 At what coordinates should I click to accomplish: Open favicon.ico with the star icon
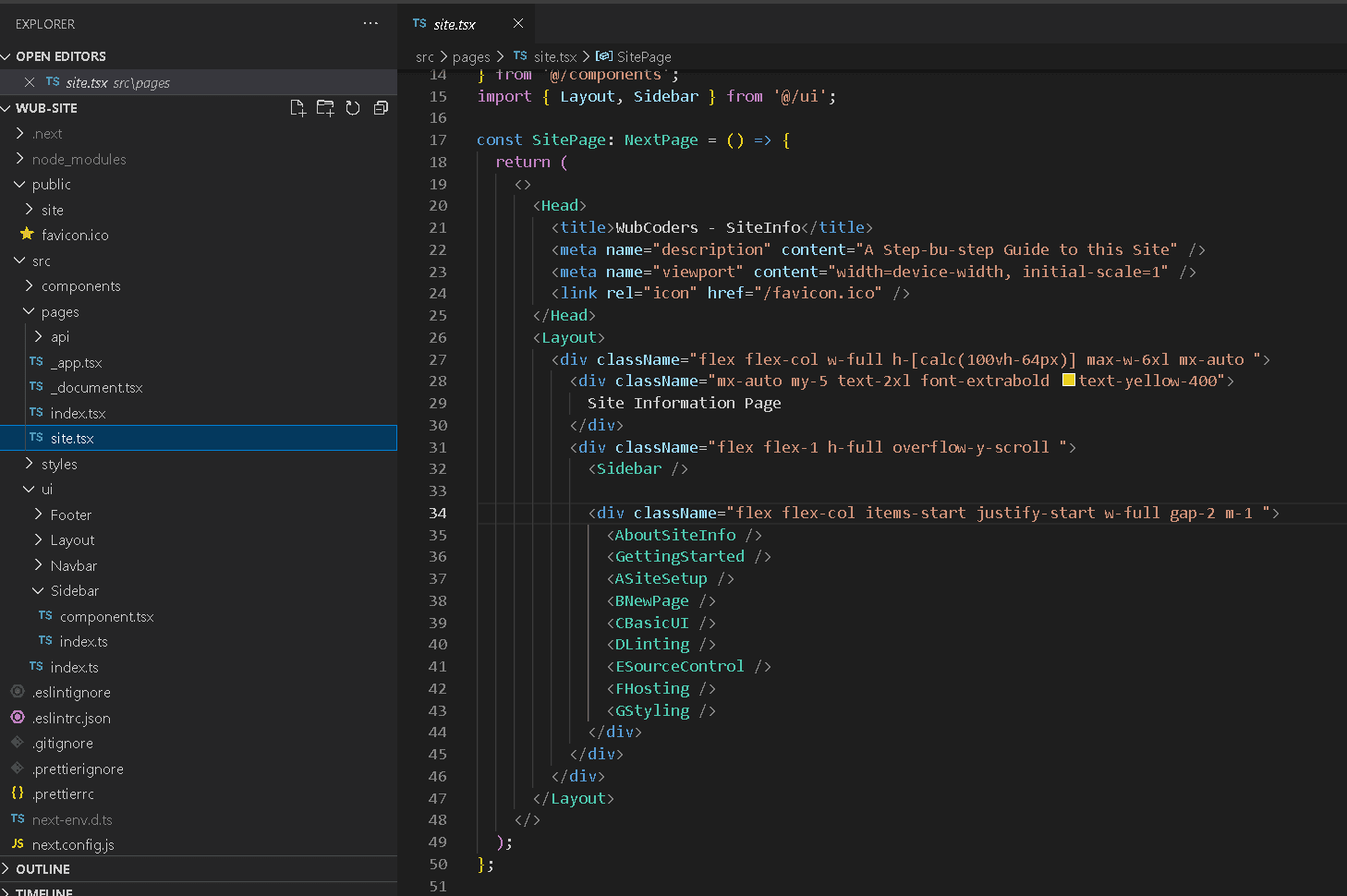tap(74, 236)
